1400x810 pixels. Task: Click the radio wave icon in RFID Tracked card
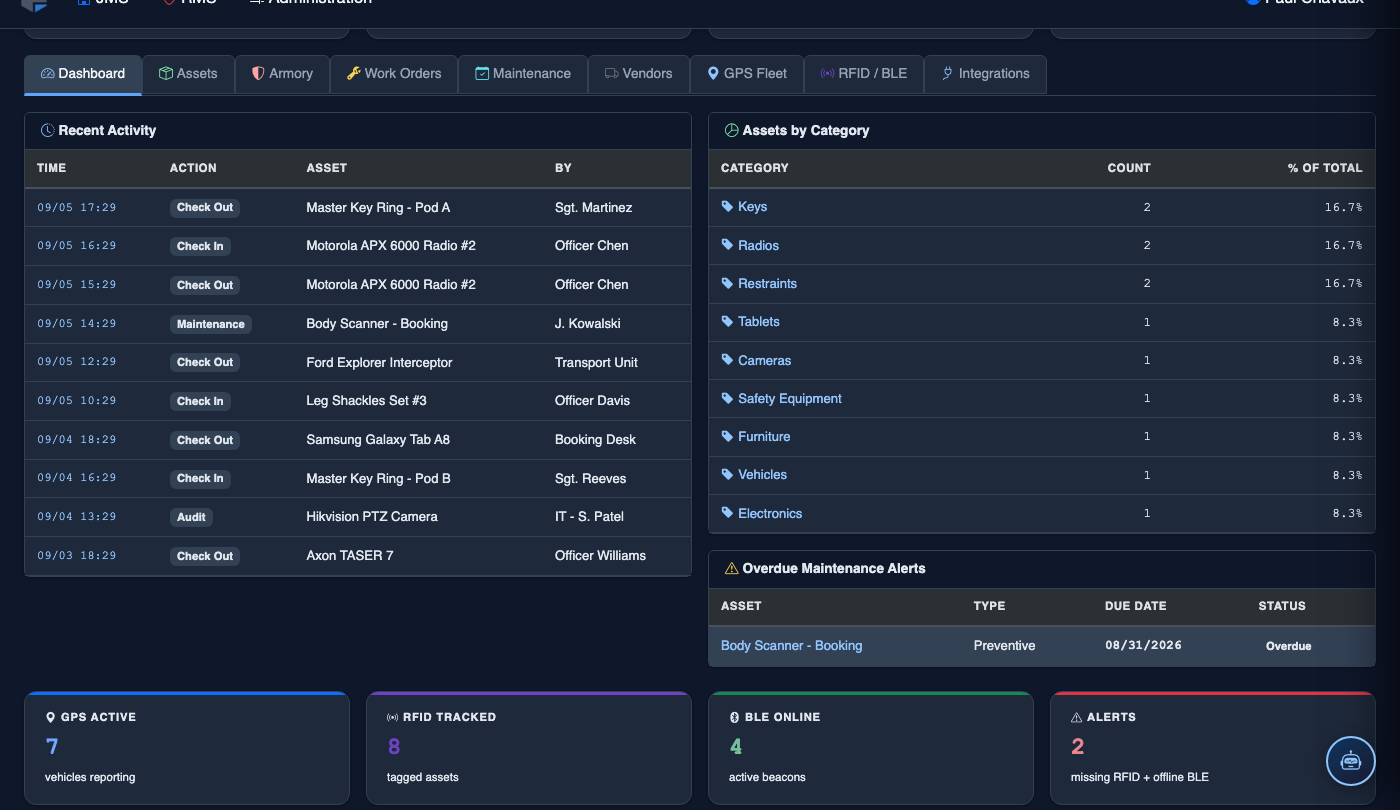click(x=393, y=718)
